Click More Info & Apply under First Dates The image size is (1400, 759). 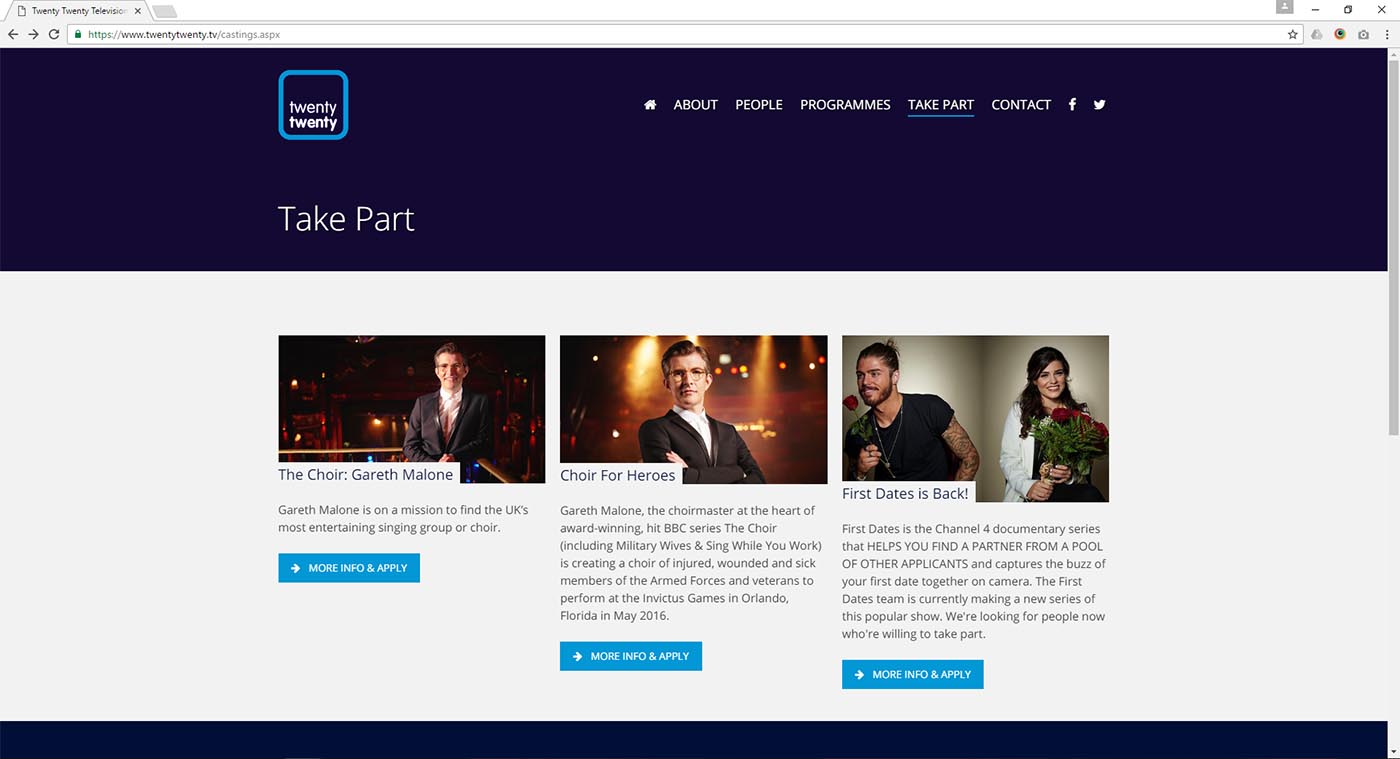pos(913,674)
